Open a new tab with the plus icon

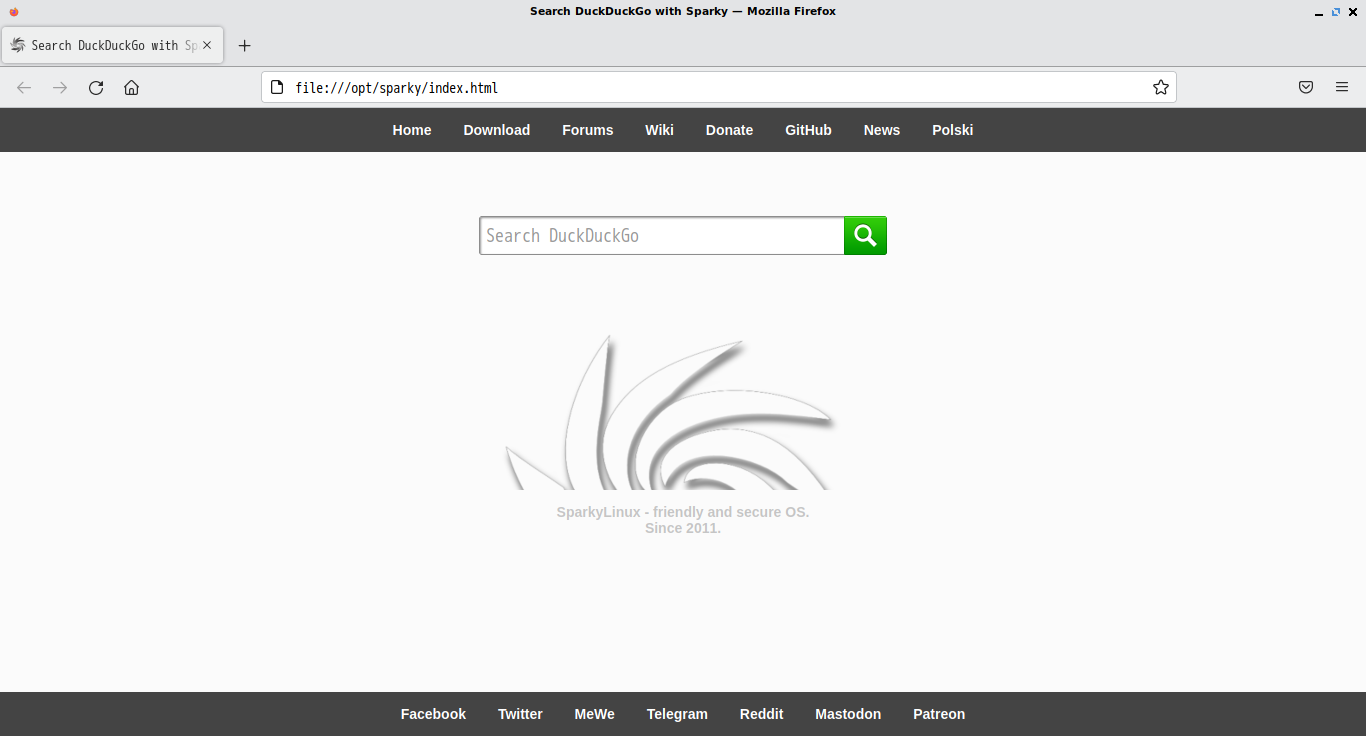tap(244, 46)
